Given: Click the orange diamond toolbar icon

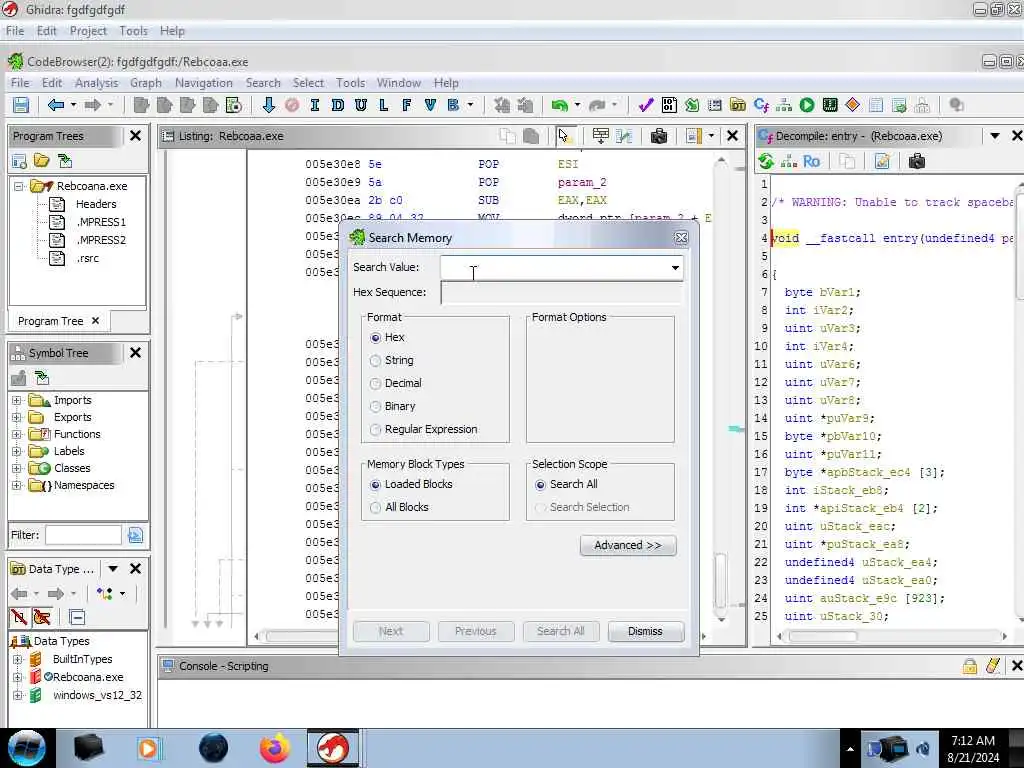Looking at the screenshot, I should (x=853, y=104).
